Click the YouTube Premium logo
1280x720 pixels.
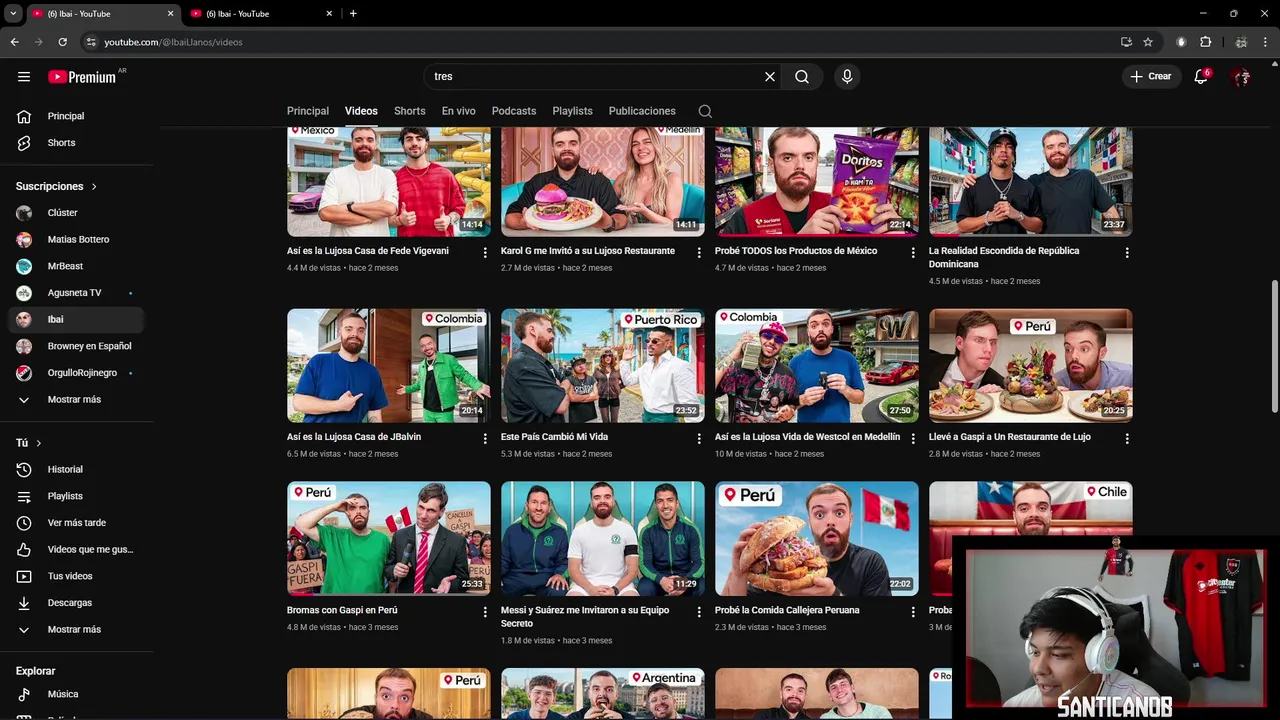pyautogui.click(x=84, y=77)
